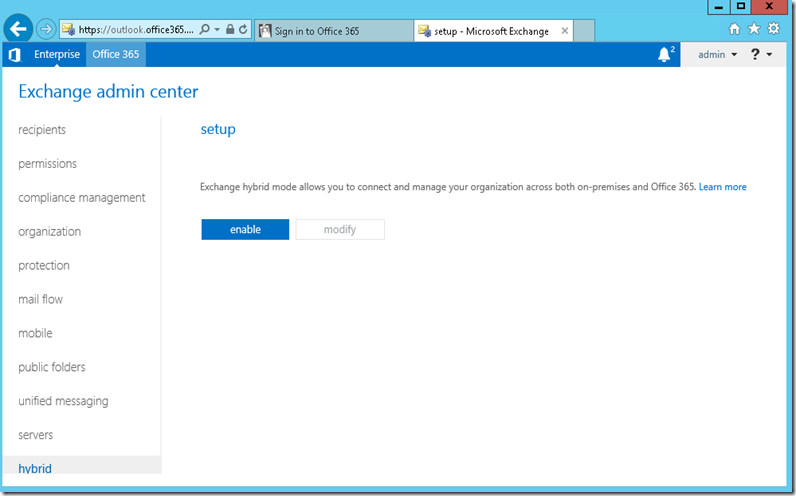Click the search magnifier in address bar

pos(205,29)
